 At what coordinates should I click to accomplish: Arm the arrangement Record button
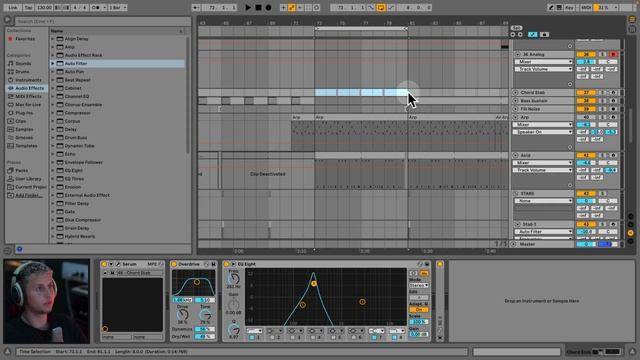[x=268, y=7]
